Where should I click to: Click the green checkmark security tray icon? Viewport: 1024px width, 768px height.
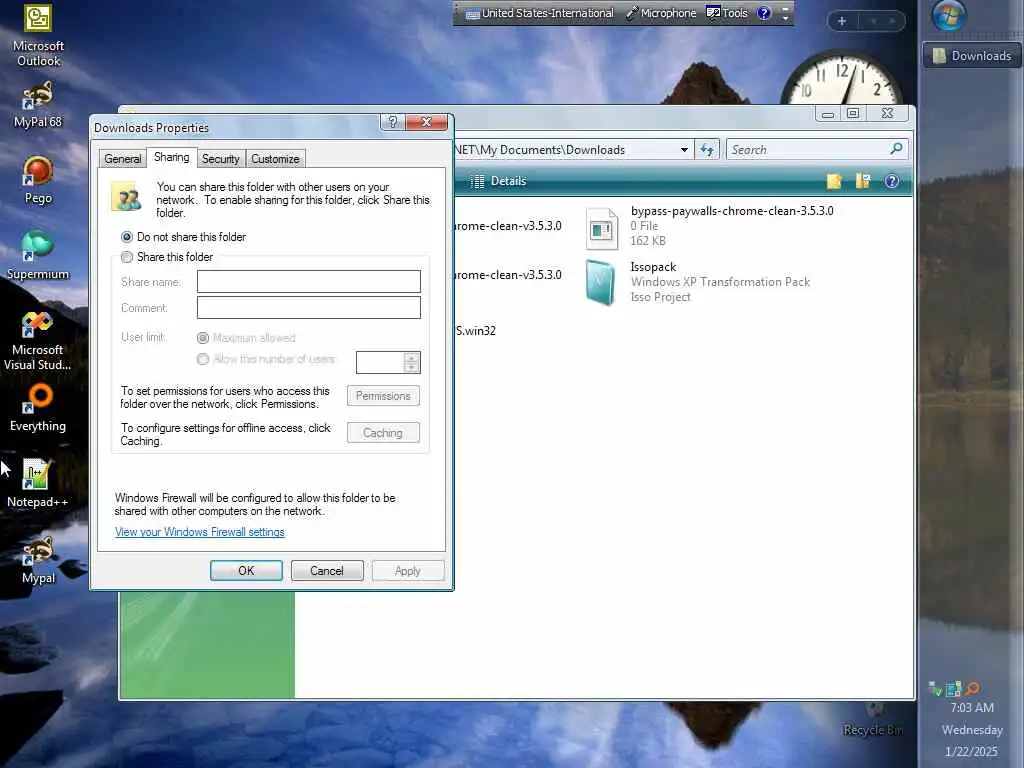(935, 688)
